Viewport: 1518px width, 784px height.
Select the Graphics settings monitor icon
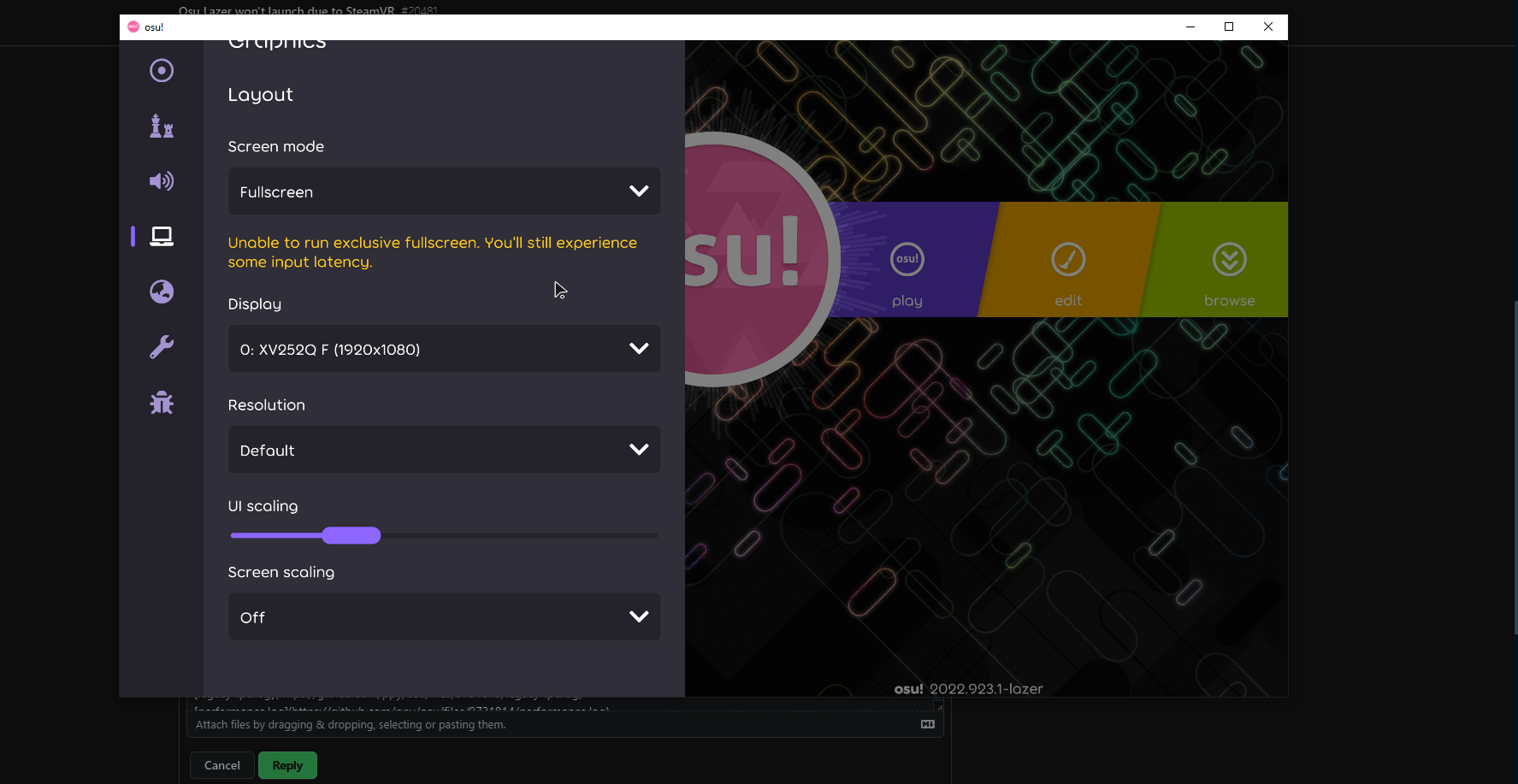[x=162, y=237]
